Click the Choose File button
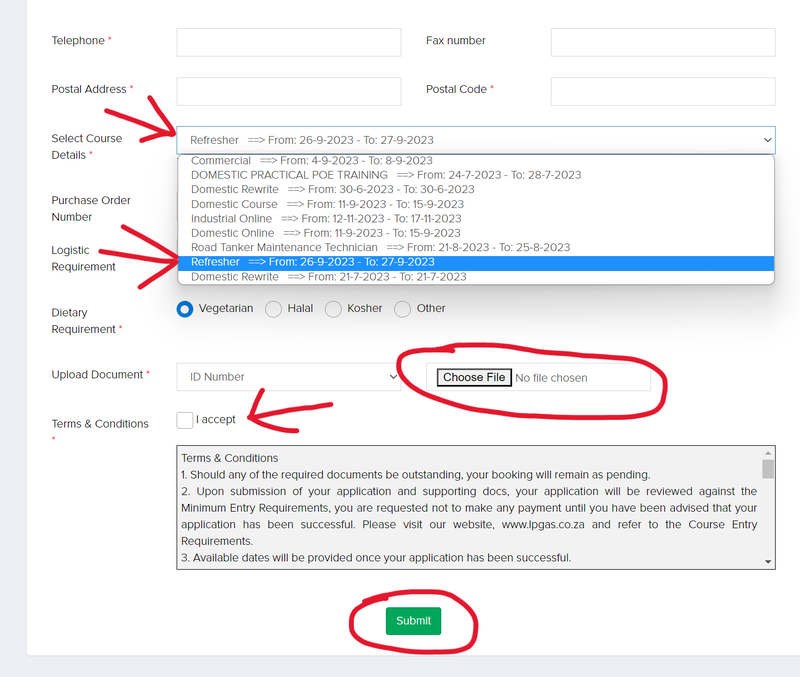Image resolution: width=800 pixels, height=677 pixels. (x=474, y=378)
